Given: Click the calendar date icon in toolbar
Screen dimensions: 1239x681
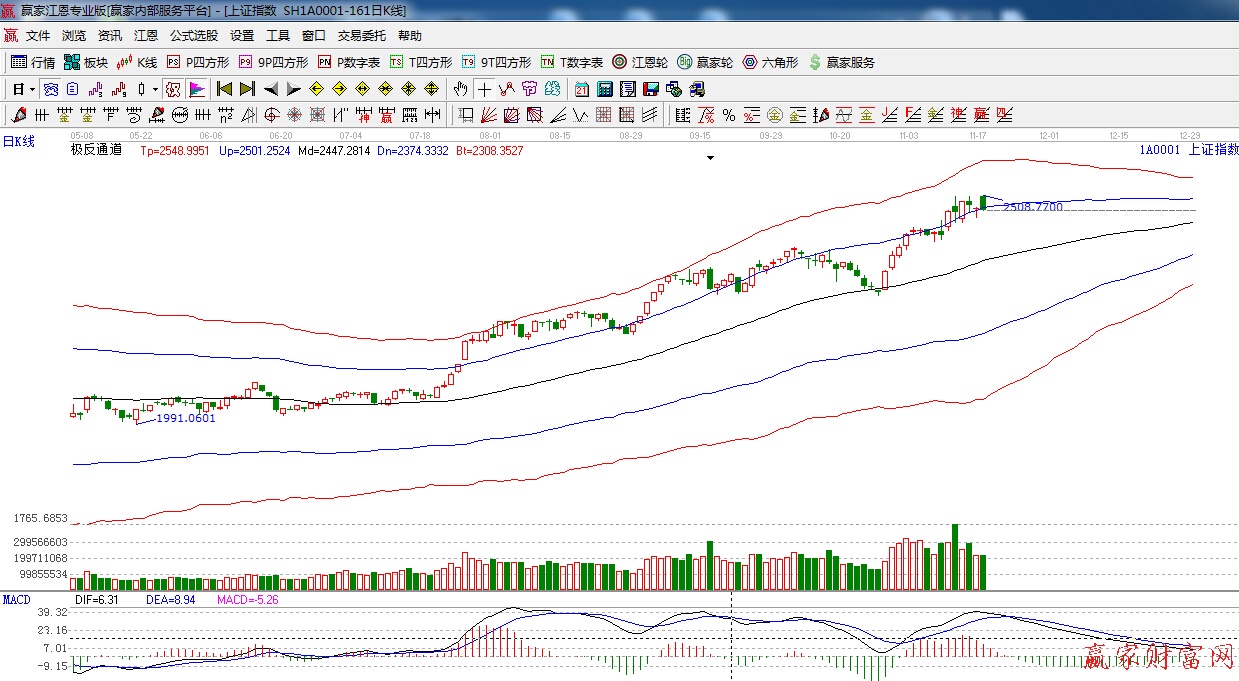Looking at the screenshot, I should 581,89.
